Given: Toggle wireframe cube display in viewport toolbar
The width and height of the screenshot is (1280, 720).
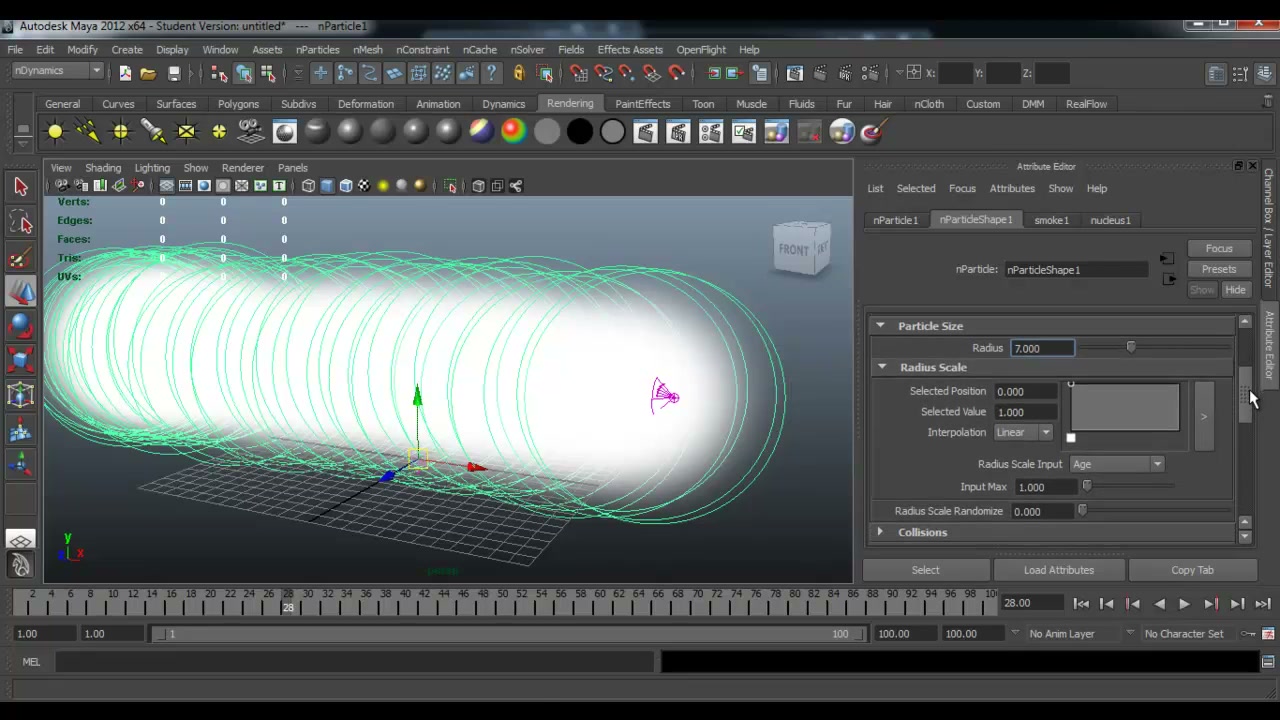Looking at the screenshot, I should 308,186.
